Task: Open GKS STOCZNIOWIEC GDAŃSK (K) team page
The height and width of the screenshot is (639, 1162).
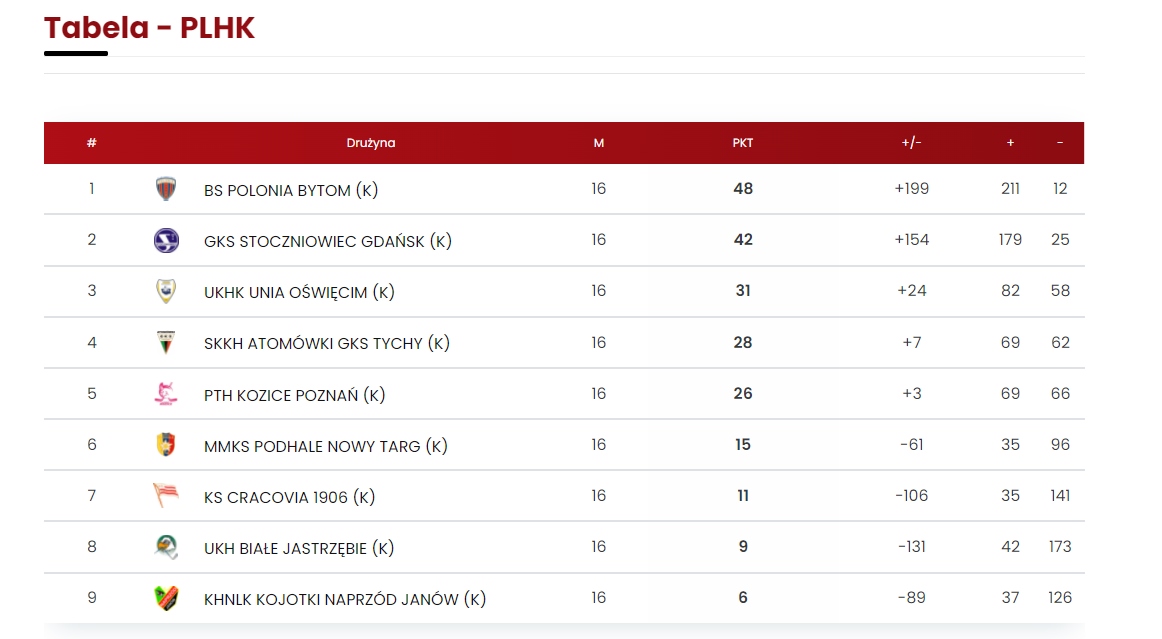Action: click(x=327, y=241)
